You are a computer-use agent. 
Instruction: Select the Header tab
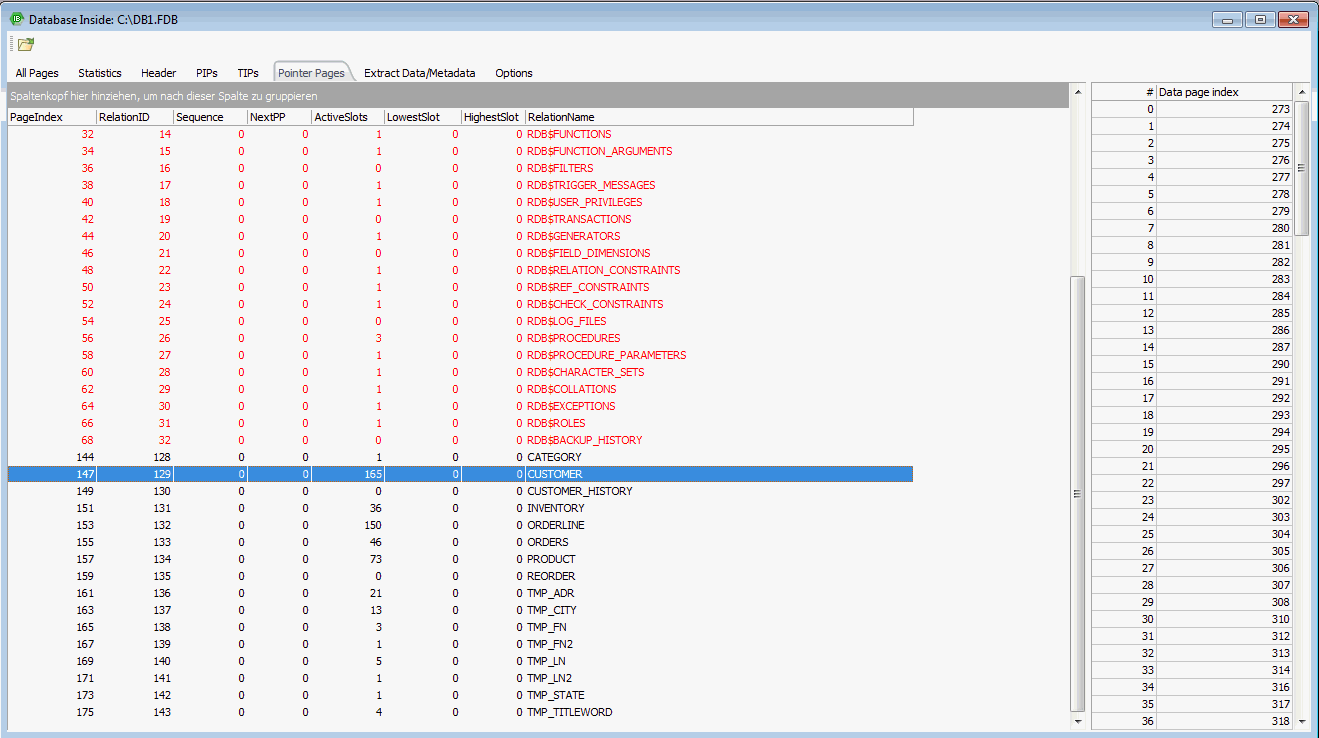pos(158,73)
